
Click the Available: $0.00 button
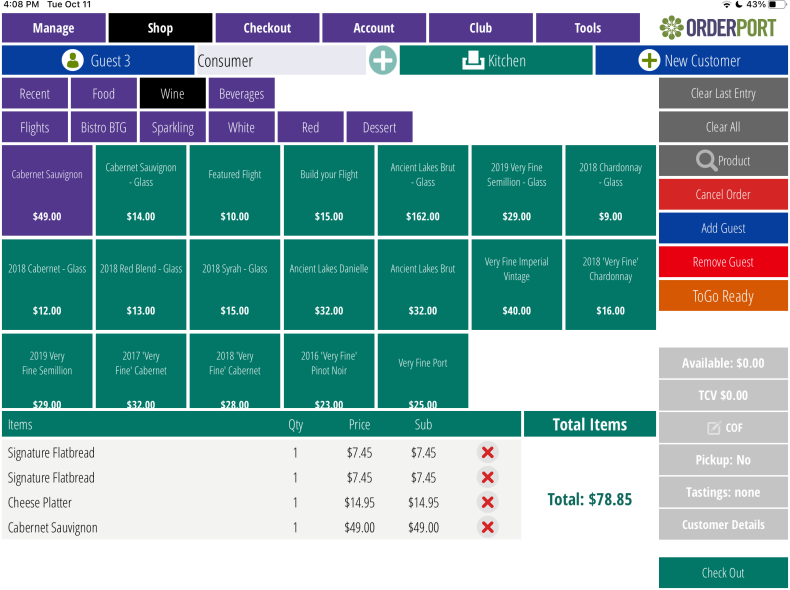click(x=723, y=363)
